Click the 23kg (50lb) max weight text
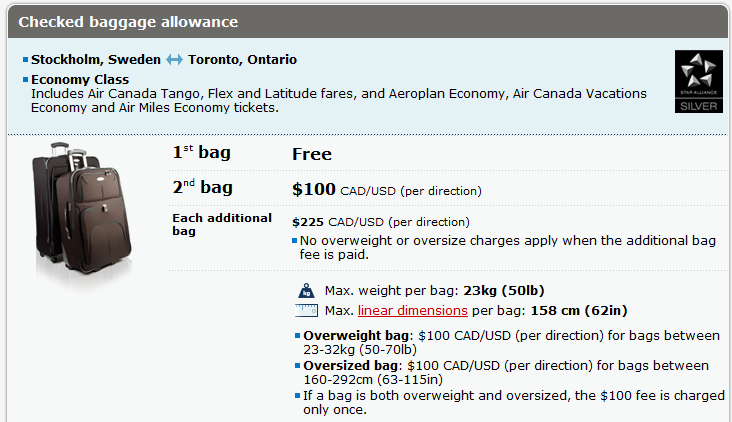Image resolution: width=732 pixels, height=422 pixels. (502, 291)
